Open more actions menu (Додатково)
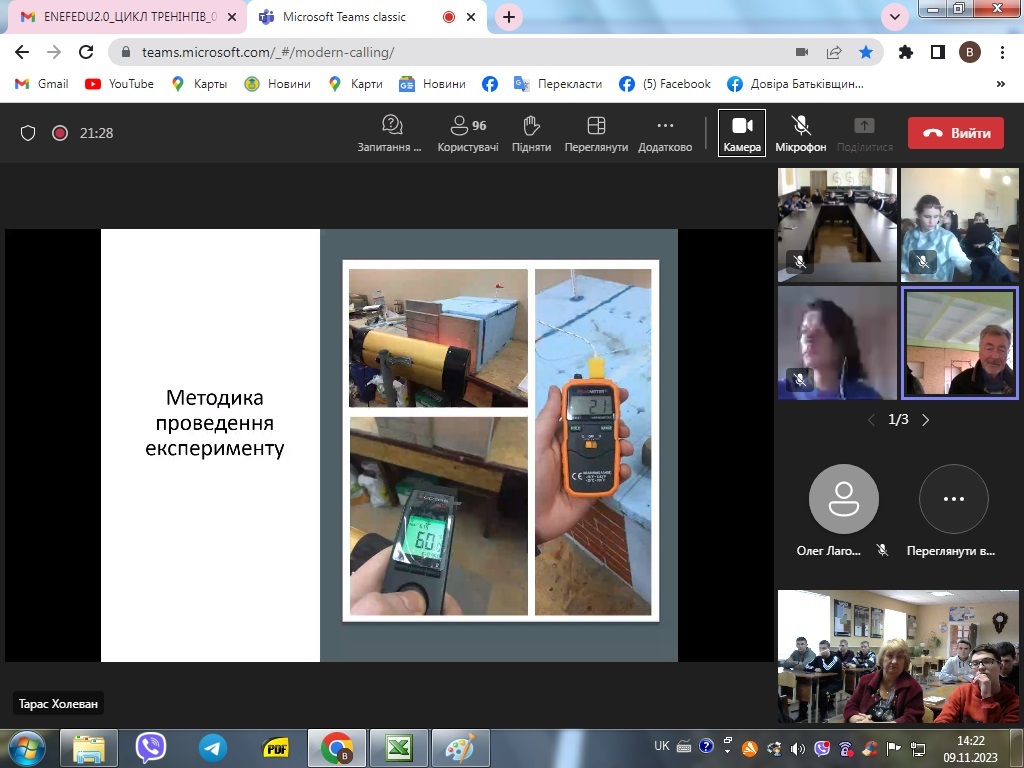 pos(665,133)
